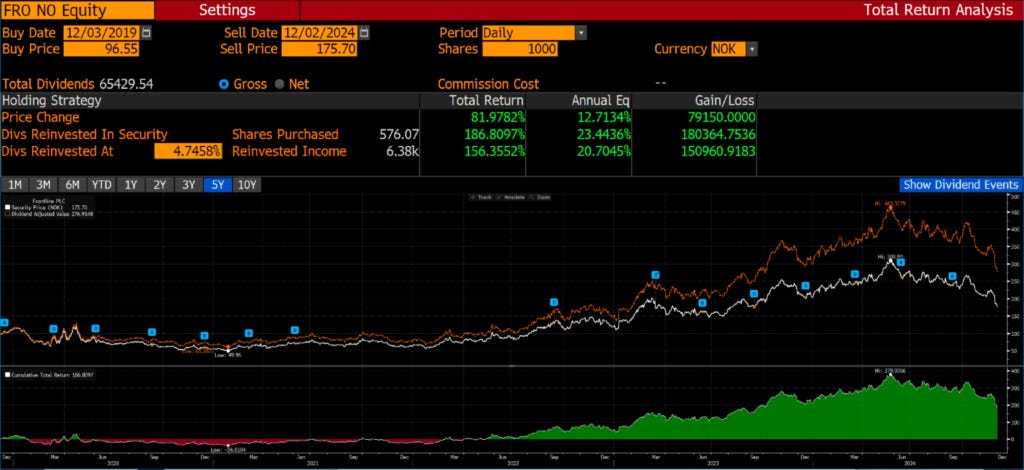Open the Period Daily dropdown

[x=528, y=33]
